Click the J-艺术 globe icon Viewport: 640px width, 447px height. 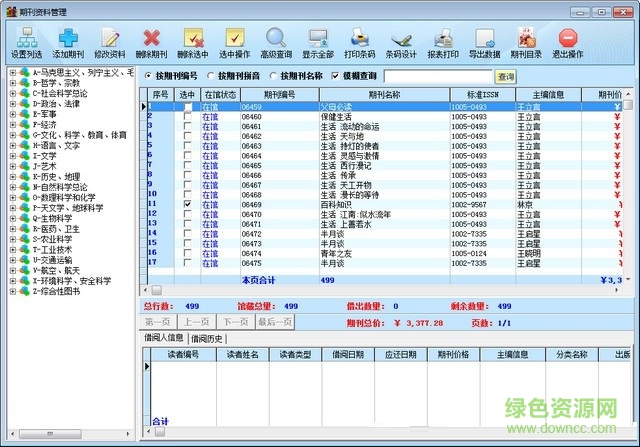[x=24, y=166]
